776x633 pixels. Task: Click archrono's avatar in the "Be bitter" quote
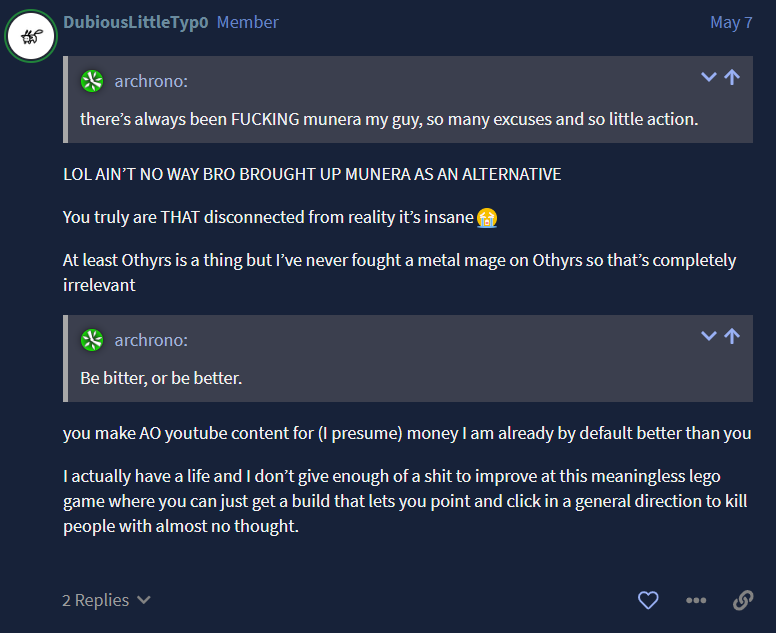(x=92, y=340)
